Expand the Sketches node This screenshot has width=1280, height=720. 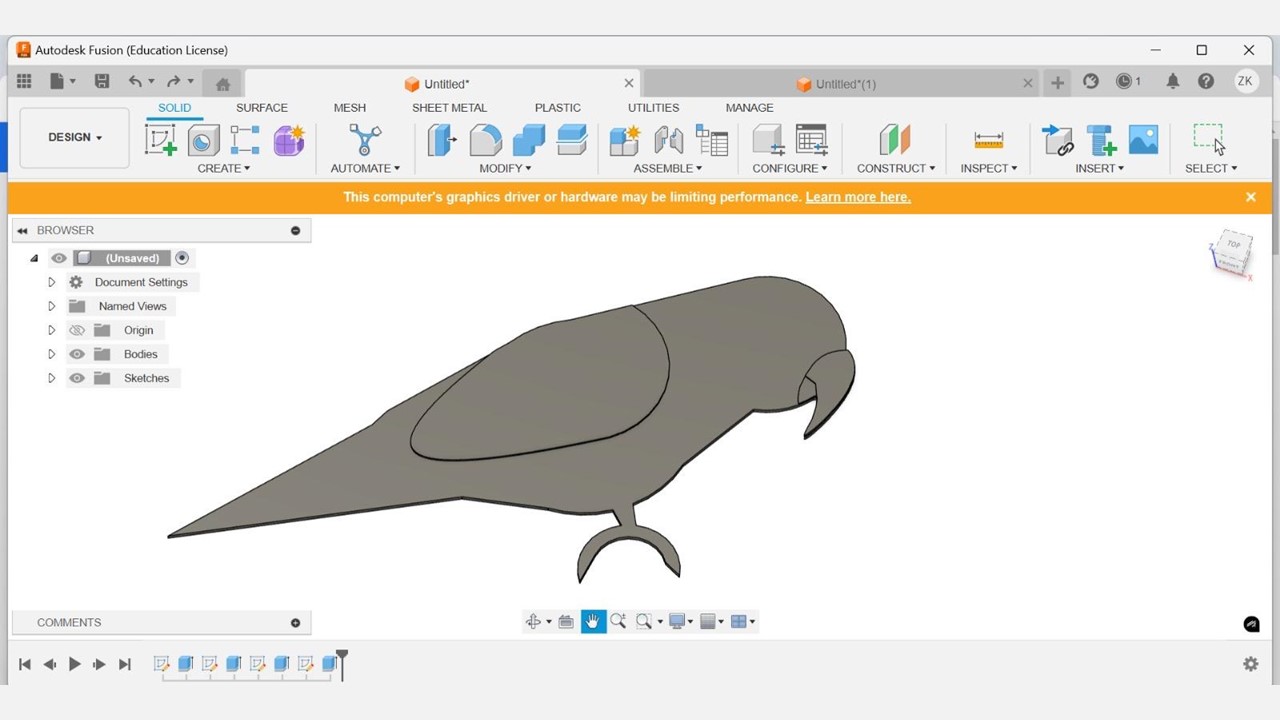52,378
